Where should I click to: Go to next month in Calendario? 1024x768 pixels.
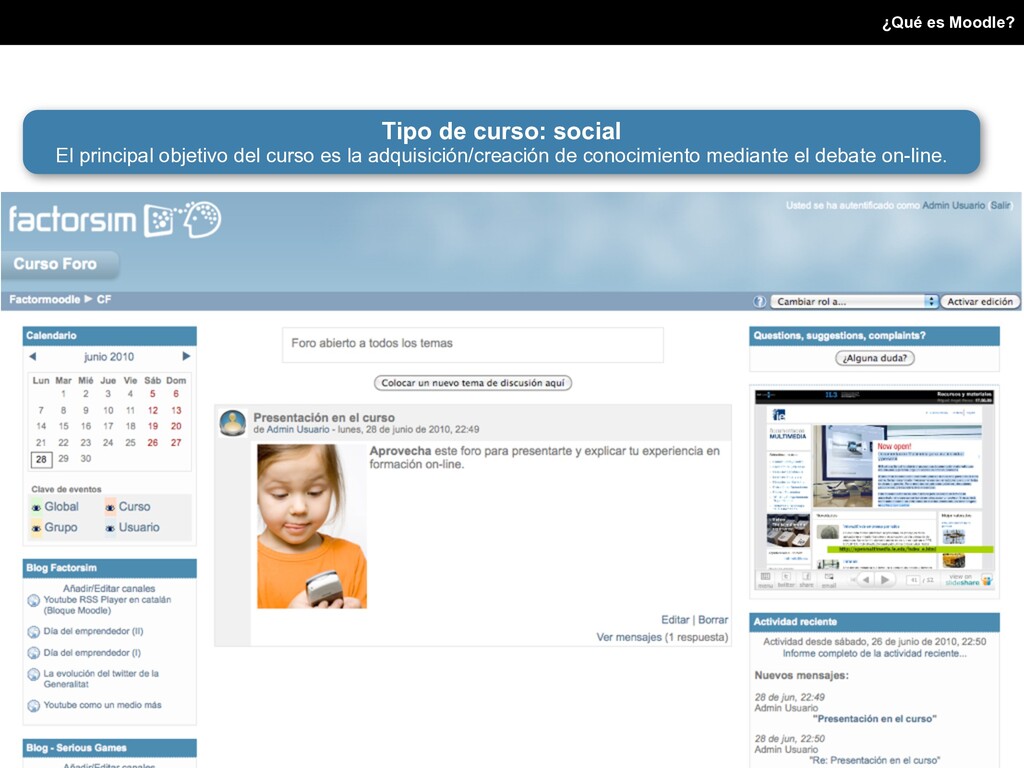186,357
